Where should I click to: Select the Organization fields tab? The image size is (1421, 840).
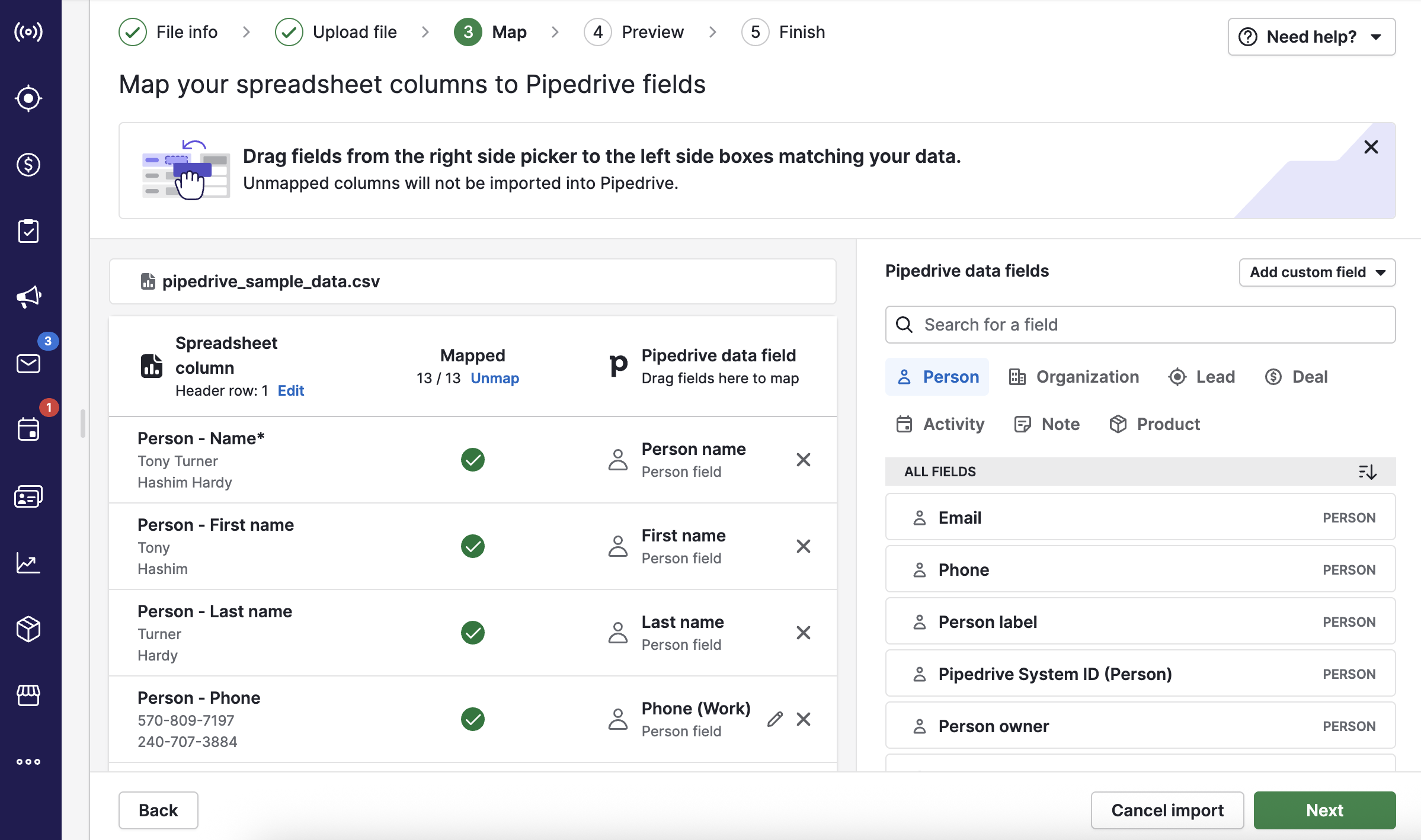pos(1074,377)
